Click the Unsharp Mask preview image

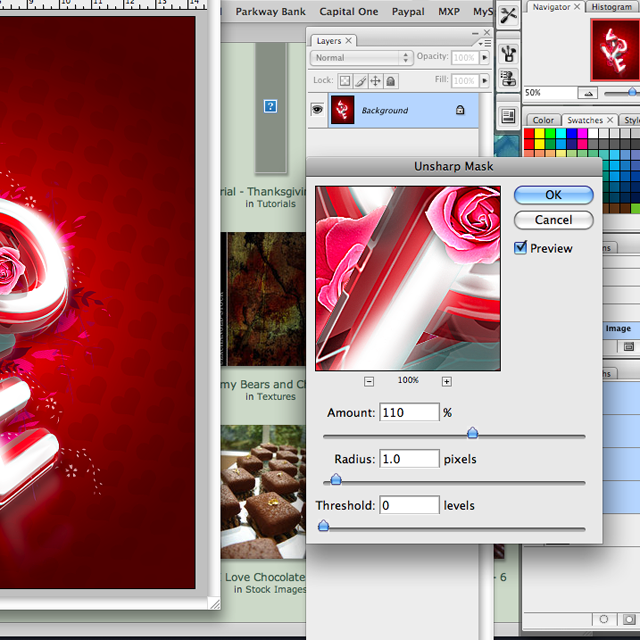[x=408, y=278]
